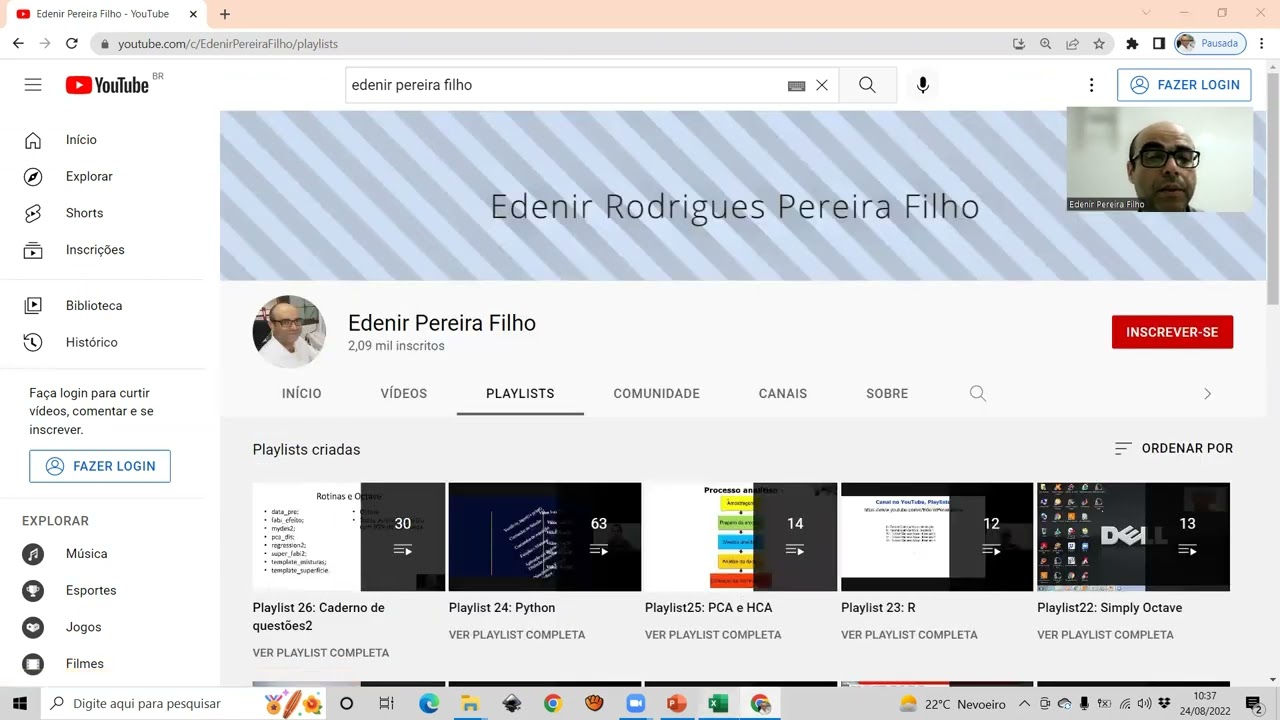
Task: Open Playlist 26: Caderno de questões2 title
Action: [x=318, y=616]
